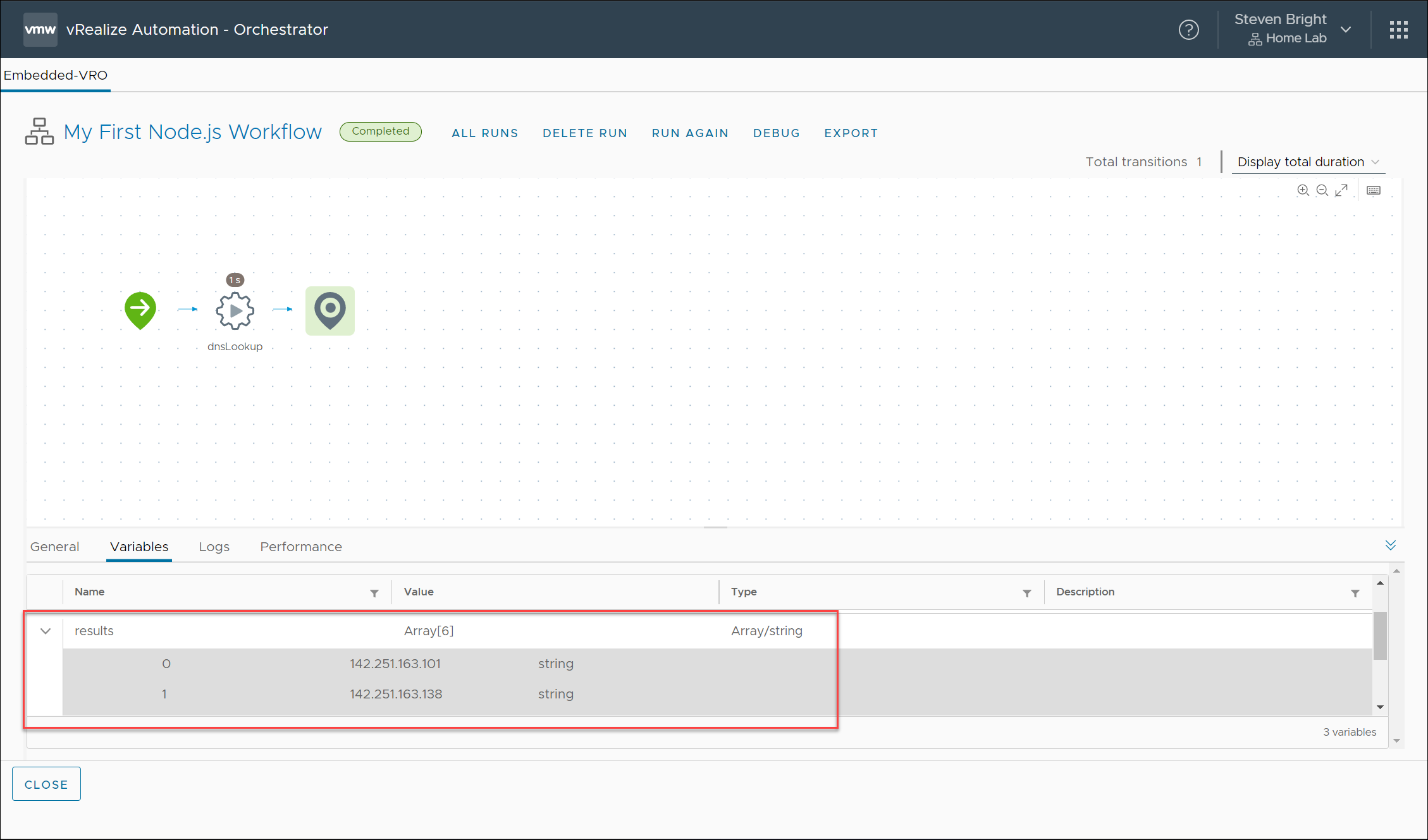Open Display total duration dropdown
The height and width of the screenshot is (840, 1428).
click(x=1307, y=162)
